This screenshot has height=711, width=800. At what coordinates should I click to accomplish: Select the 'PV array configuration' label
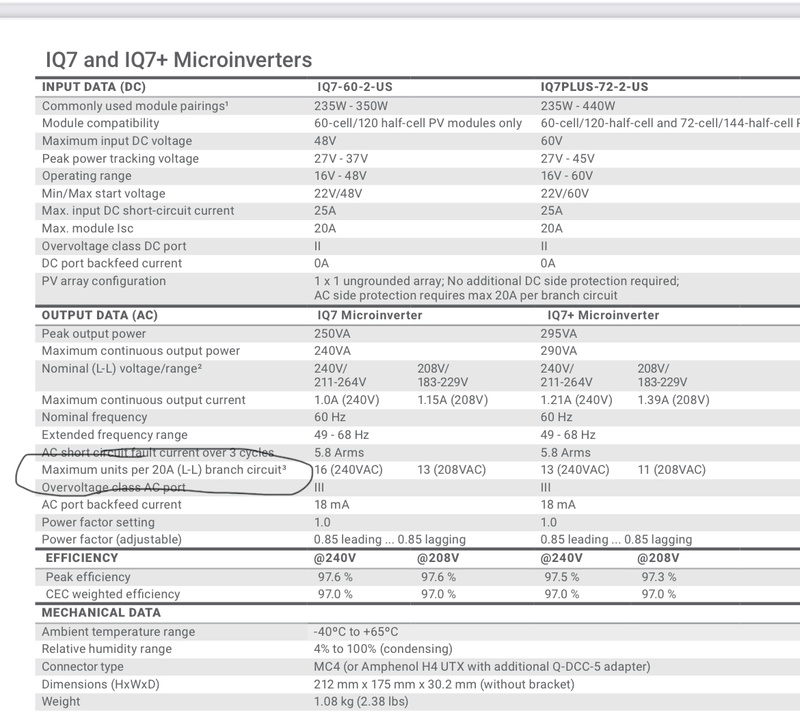[104, 281]
